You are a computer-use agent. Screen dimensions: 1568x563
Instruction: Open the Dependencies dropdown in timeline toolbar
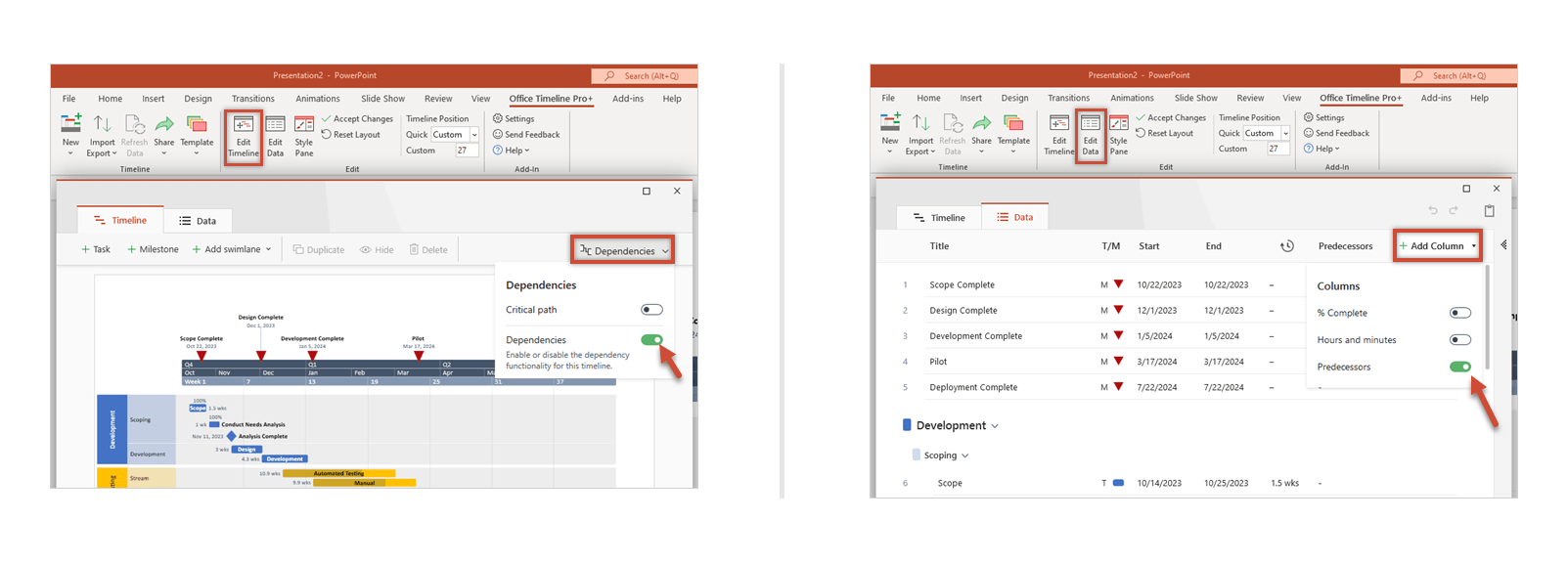pyautogui.click(x=623, y=251)
